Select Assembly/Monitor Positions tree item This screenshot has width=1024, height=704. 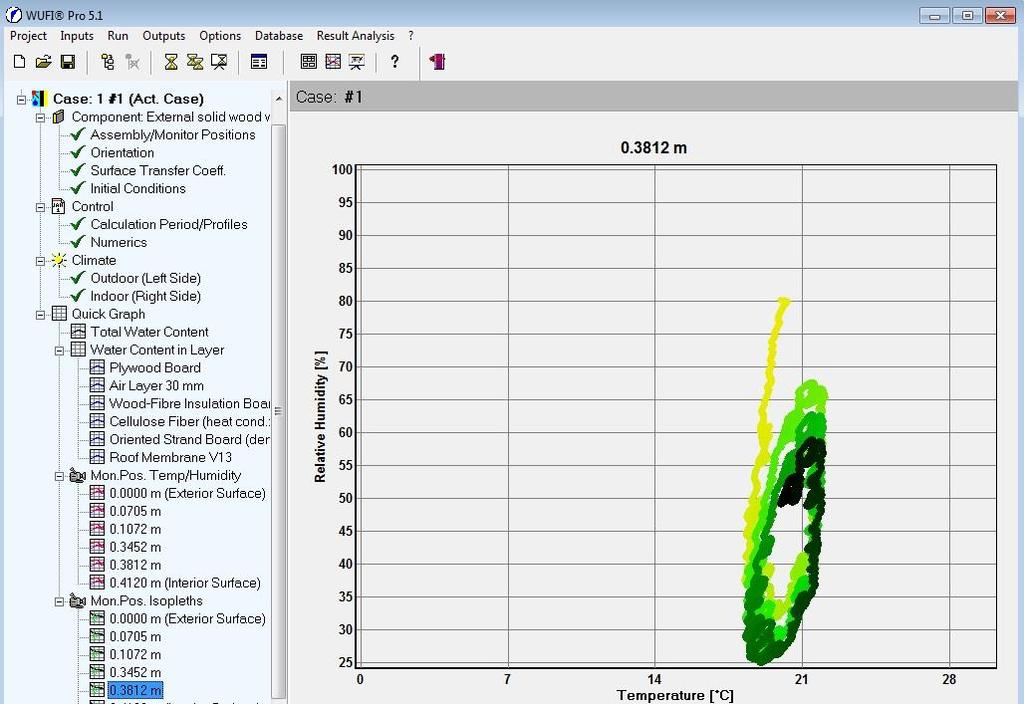click(173, 135)
